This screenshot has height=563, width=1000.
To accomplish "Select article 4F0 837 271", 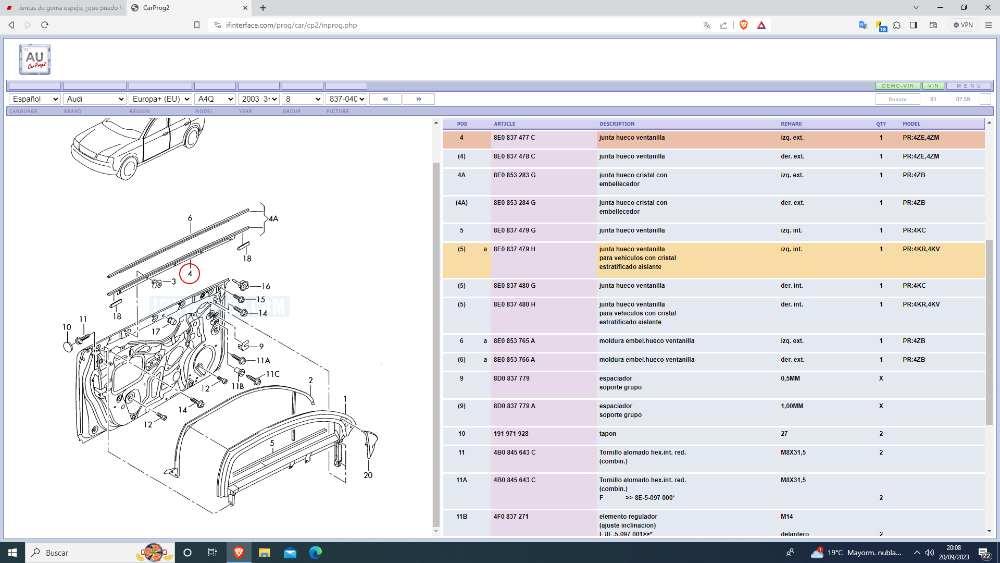I will coord(511,516).
